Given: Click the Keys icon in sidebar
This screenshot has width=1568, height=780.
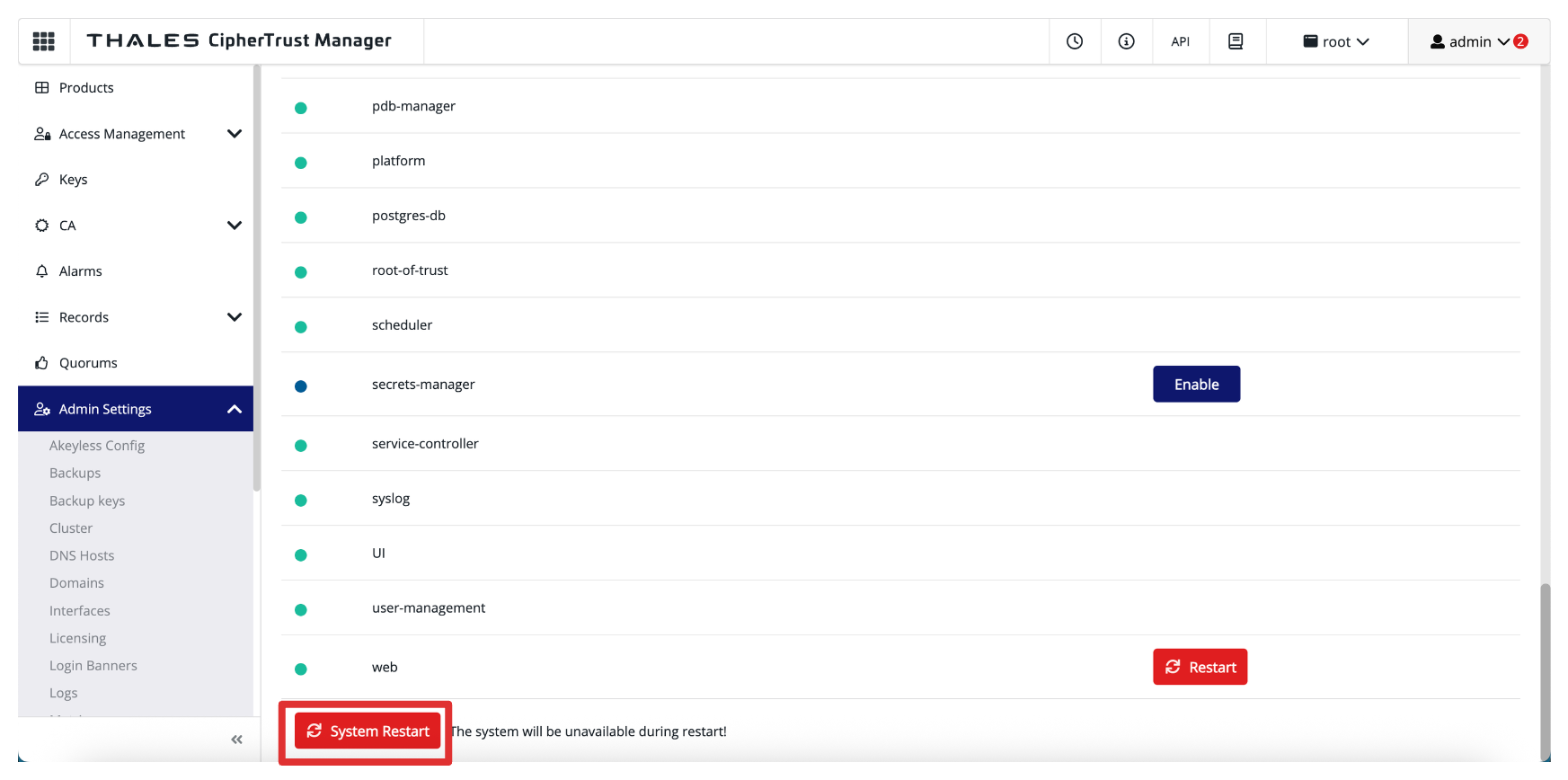Looking at the screenshot, I should (42, 180).
